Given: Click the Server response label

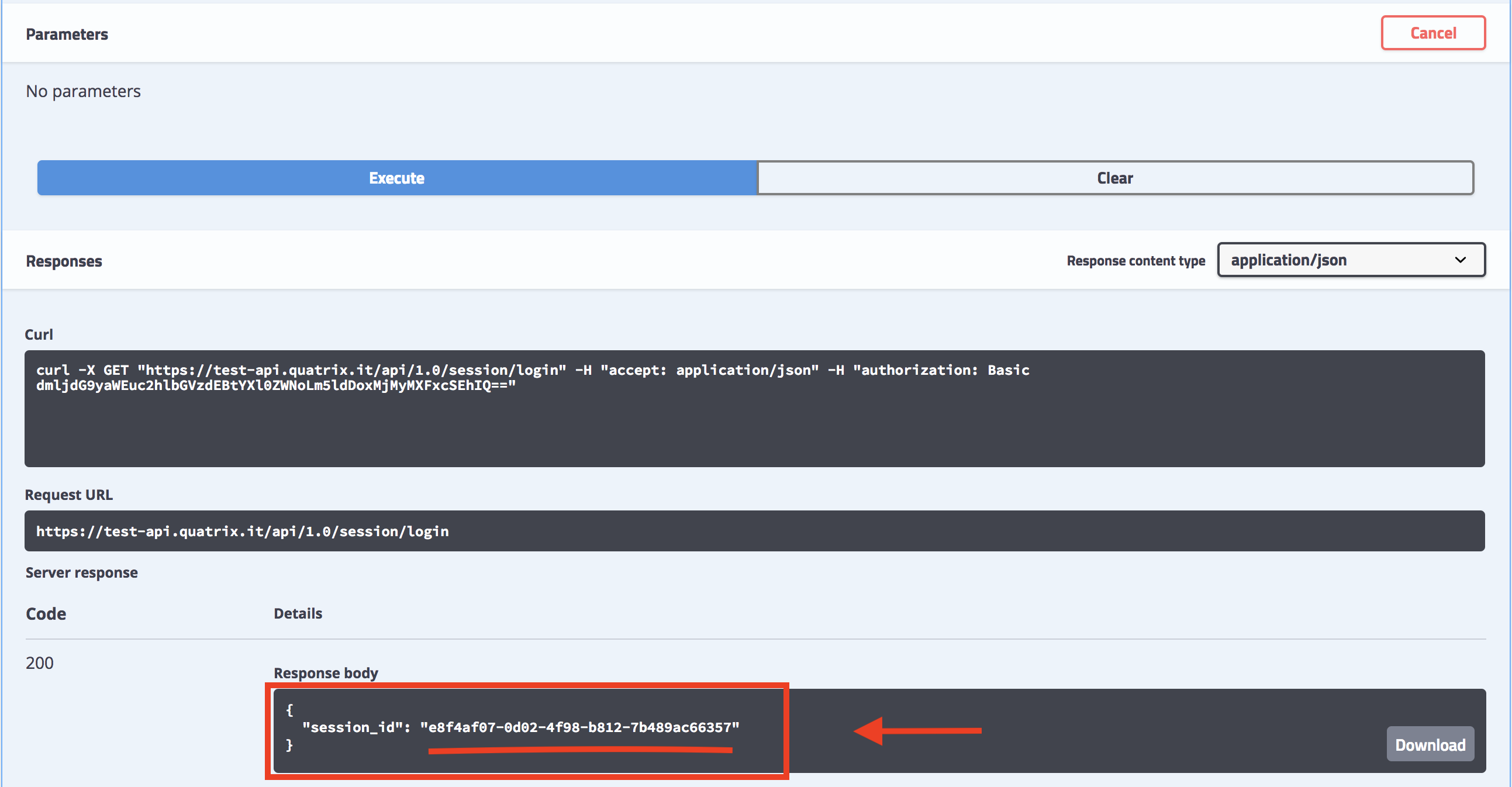Looking at the screenshot, I should click(82, 572).
